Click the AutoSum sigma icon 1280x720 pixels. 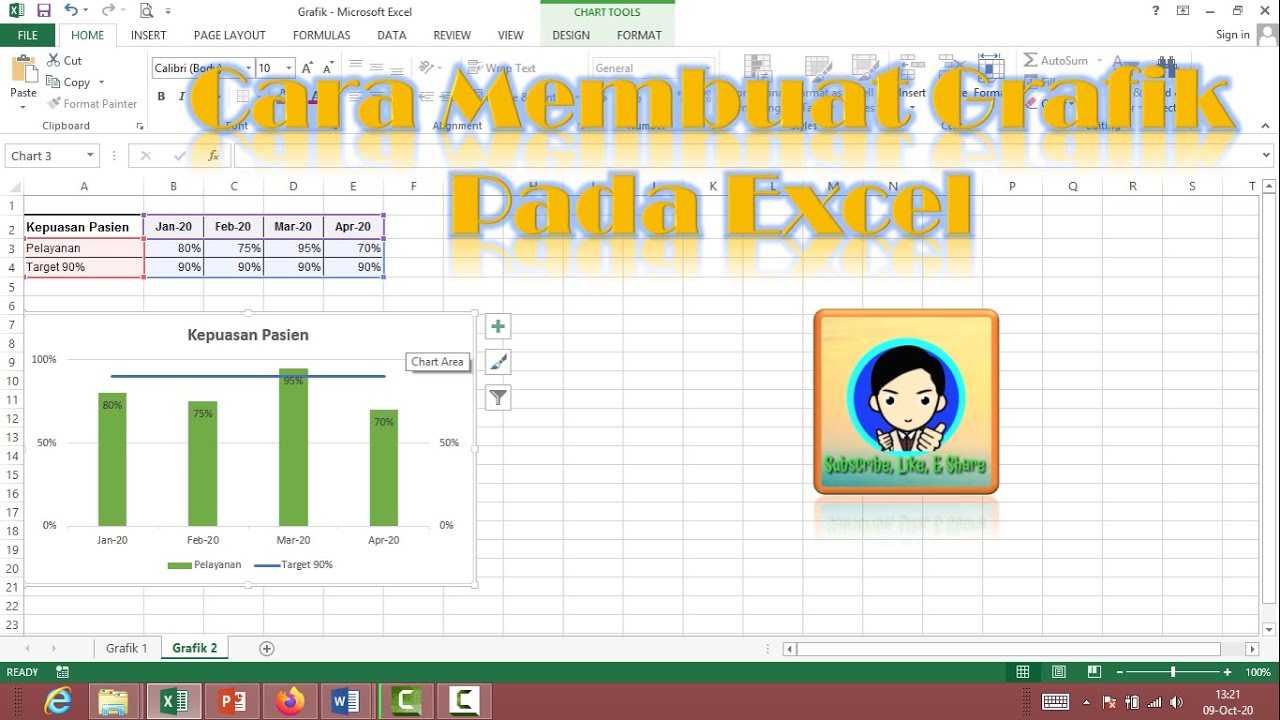click(1031, 60)
